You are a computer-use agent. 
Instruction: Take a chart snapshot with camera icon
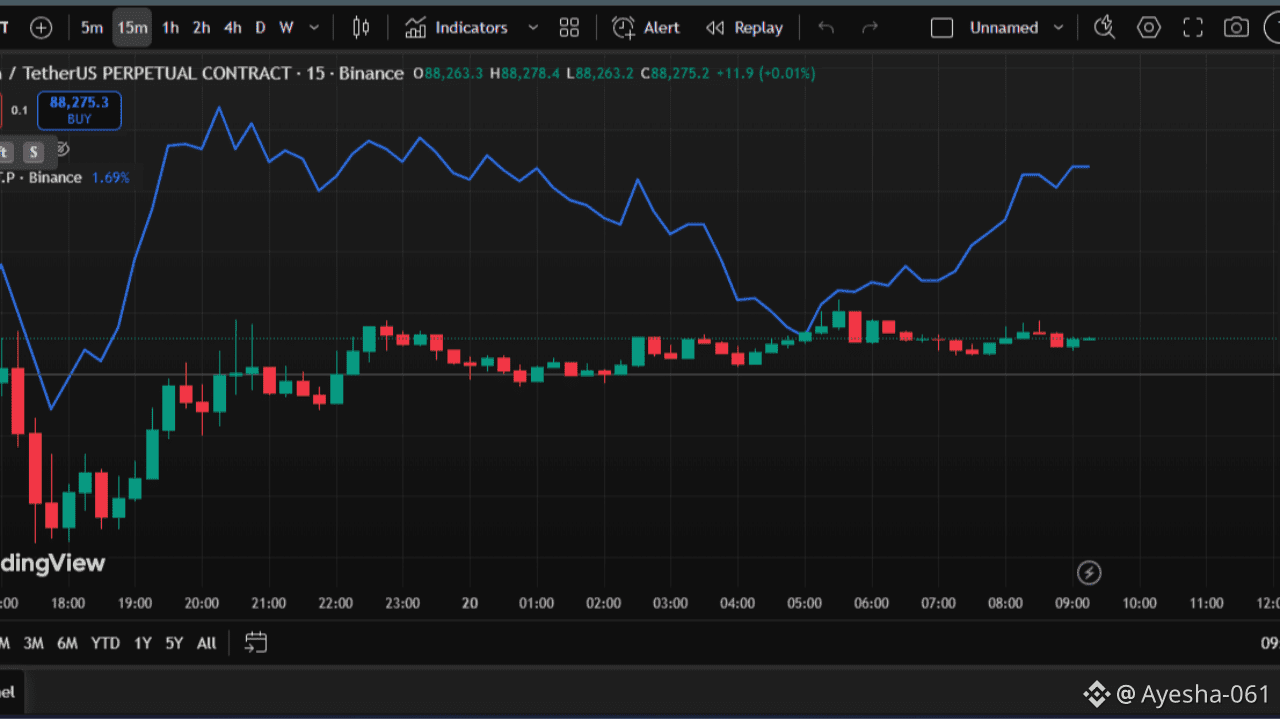[1237, 28]
